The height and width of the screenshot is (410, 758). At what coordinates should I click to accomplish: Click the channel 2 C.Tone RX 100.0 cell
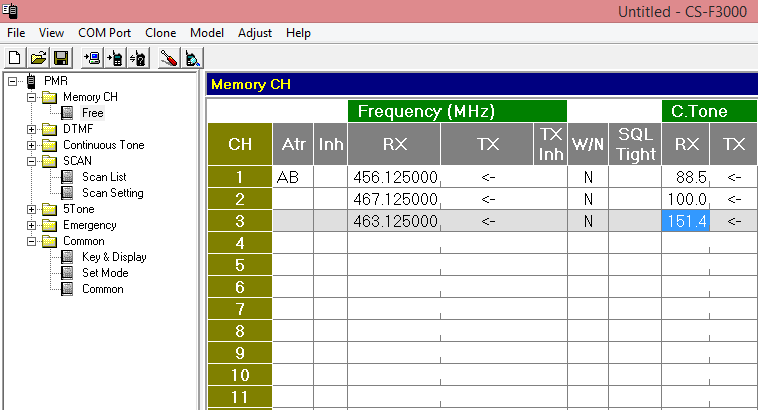tap(685, 199)
